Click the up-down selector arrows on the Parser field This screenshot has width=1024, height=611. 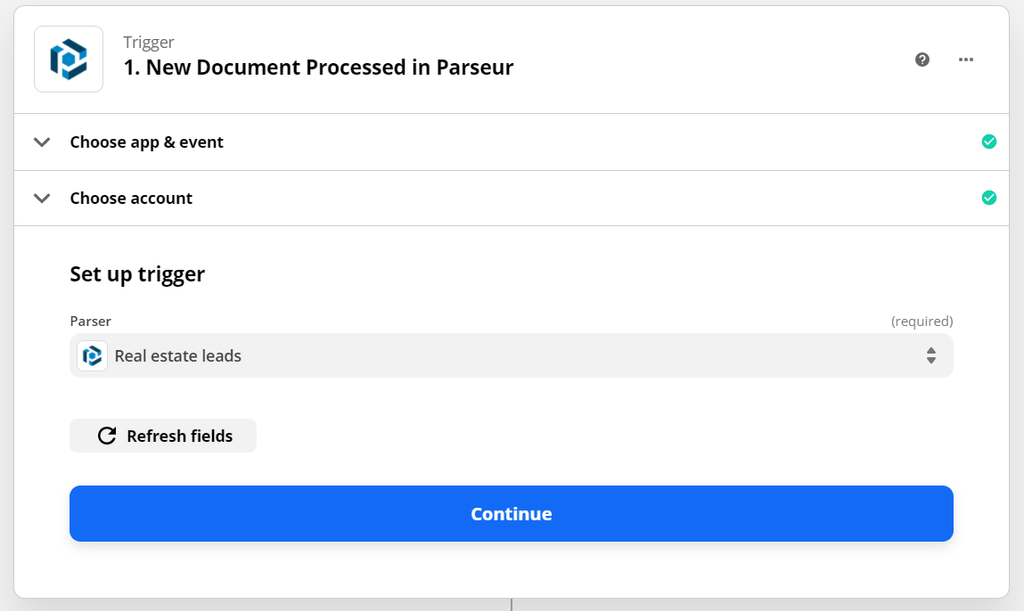(931, 355)
